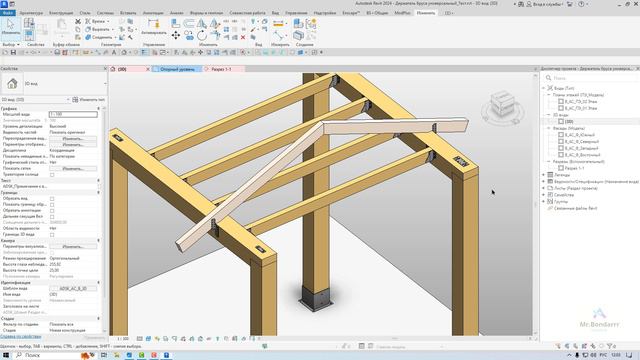Screen dimensions: 640x360
Task: Click the Offset tool icon
Action: [x=189, y=24]
